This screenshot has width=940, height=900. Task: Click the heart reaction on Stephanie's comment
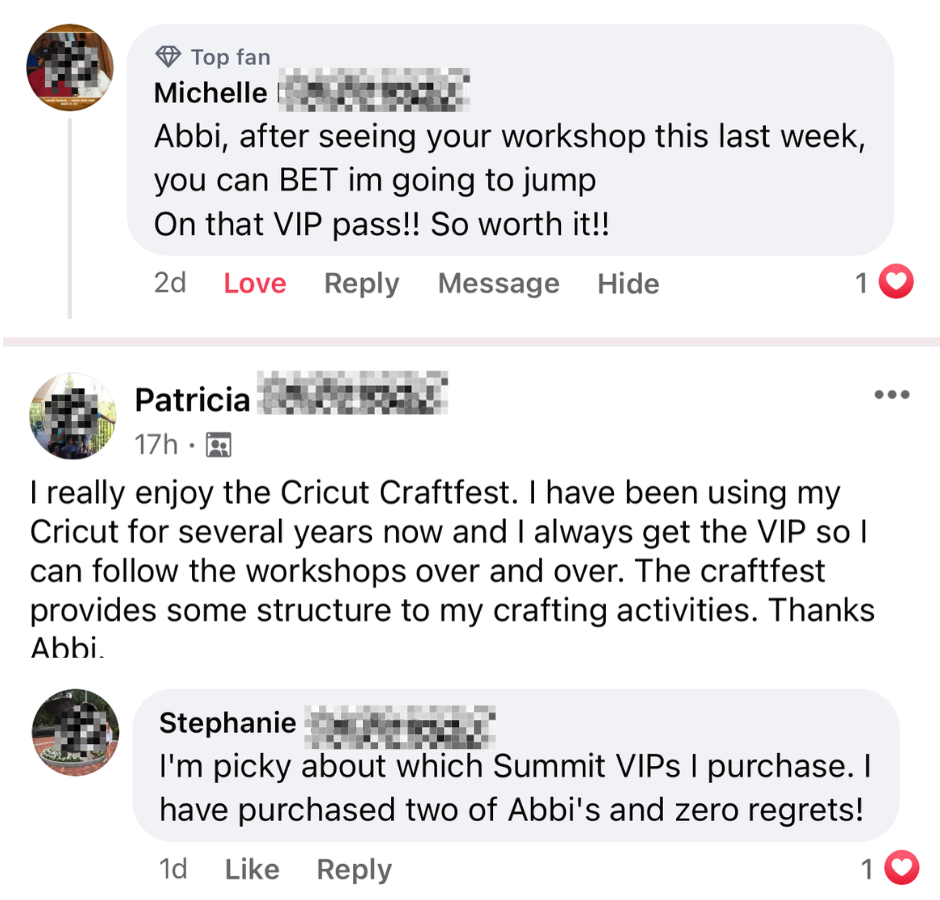(903, 868)
